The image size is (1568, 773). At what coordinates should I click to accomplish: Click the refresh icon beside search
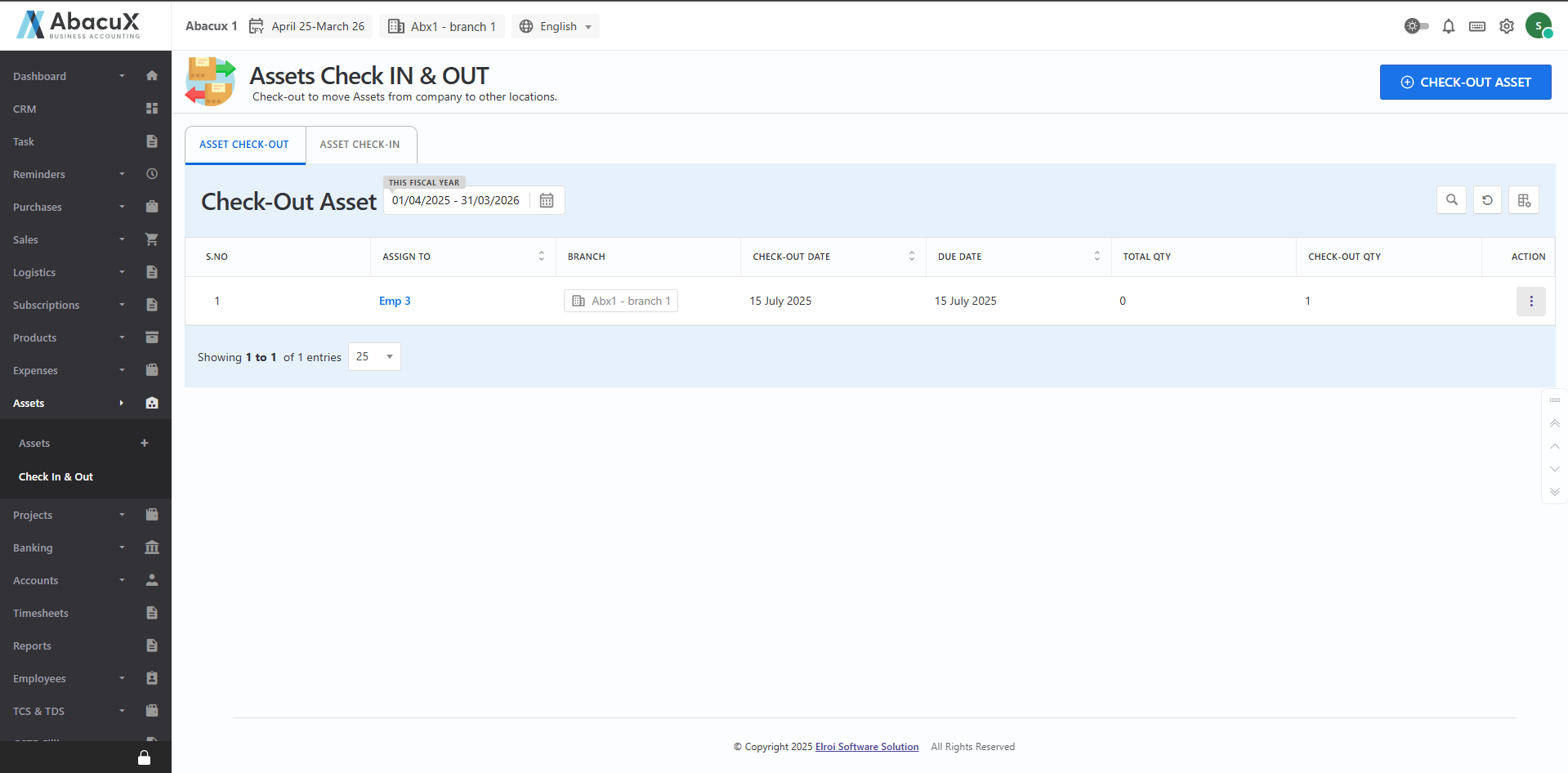click(x=1487, y=200)
